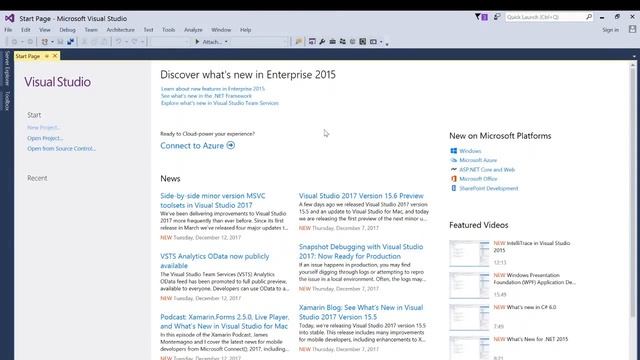Open the toolbar overflow options arrow
Image resolution: width=640 pixels, height=360 pixels.
(x=387, y=43)
